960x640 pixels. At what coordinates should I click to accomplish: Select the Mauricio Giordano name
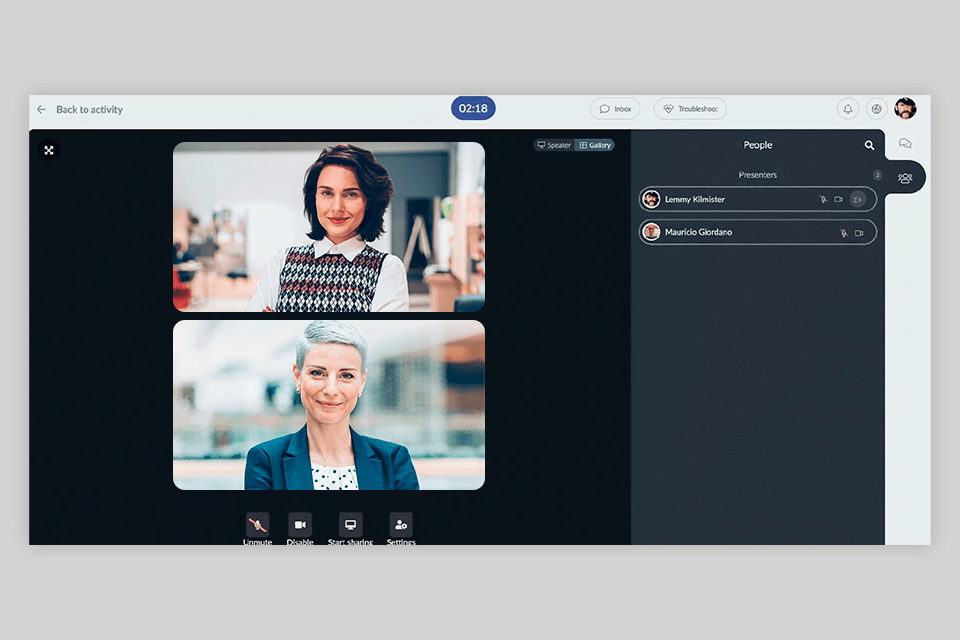click(x=699, y=232)
